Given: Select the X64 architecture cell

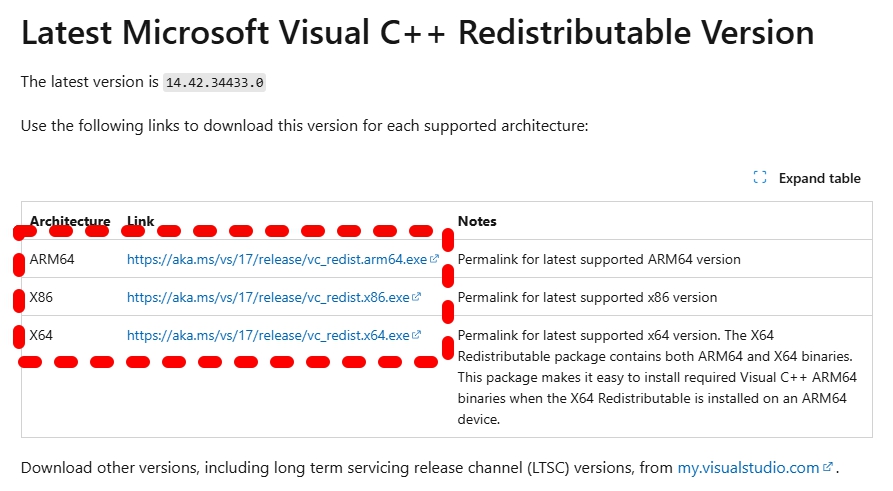Looking at the screenshot, I should pos(42,335).
